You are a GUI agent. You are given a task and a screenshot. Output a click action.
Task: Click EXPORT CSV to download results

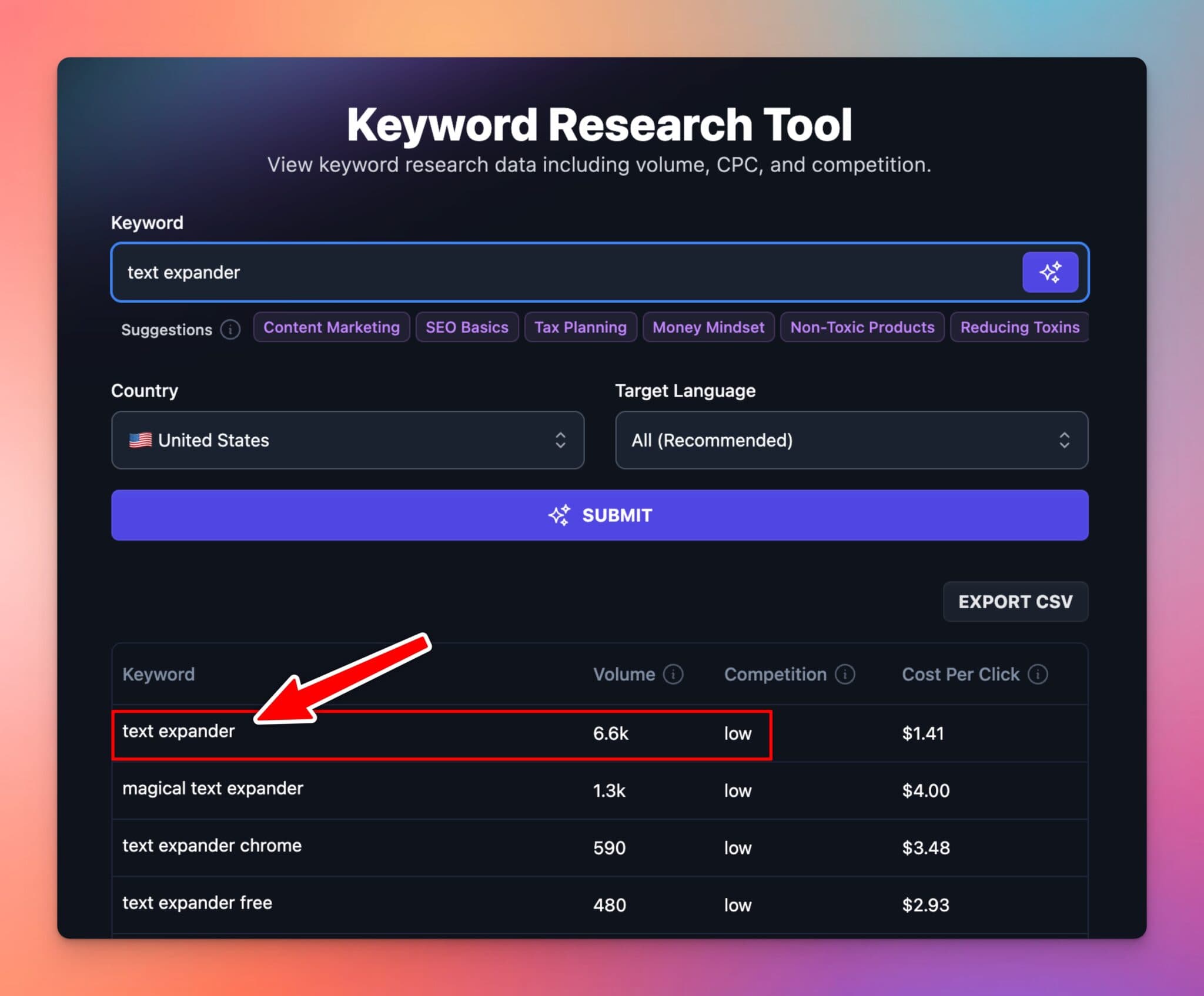[1015, 601]
